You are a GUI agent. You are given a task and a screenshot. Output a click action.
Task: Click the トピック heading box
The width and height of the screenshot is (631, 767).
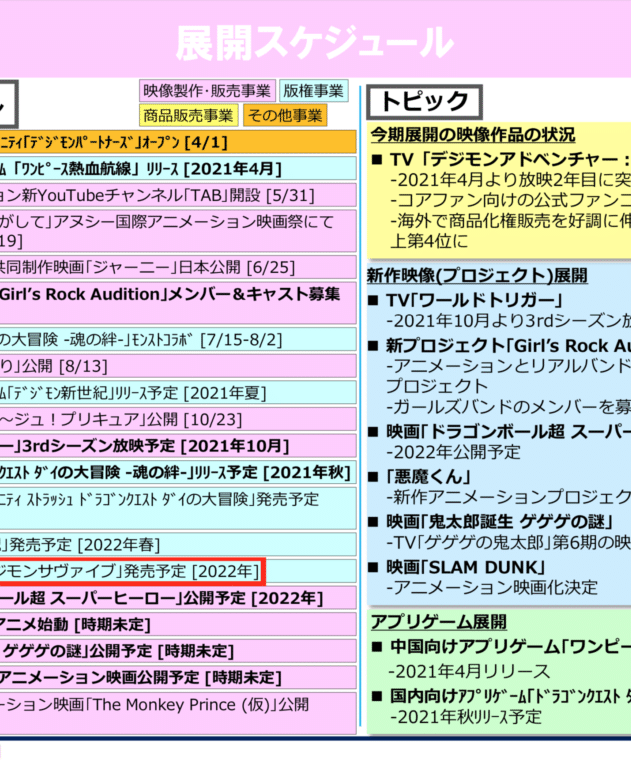[x=425, y=102]
